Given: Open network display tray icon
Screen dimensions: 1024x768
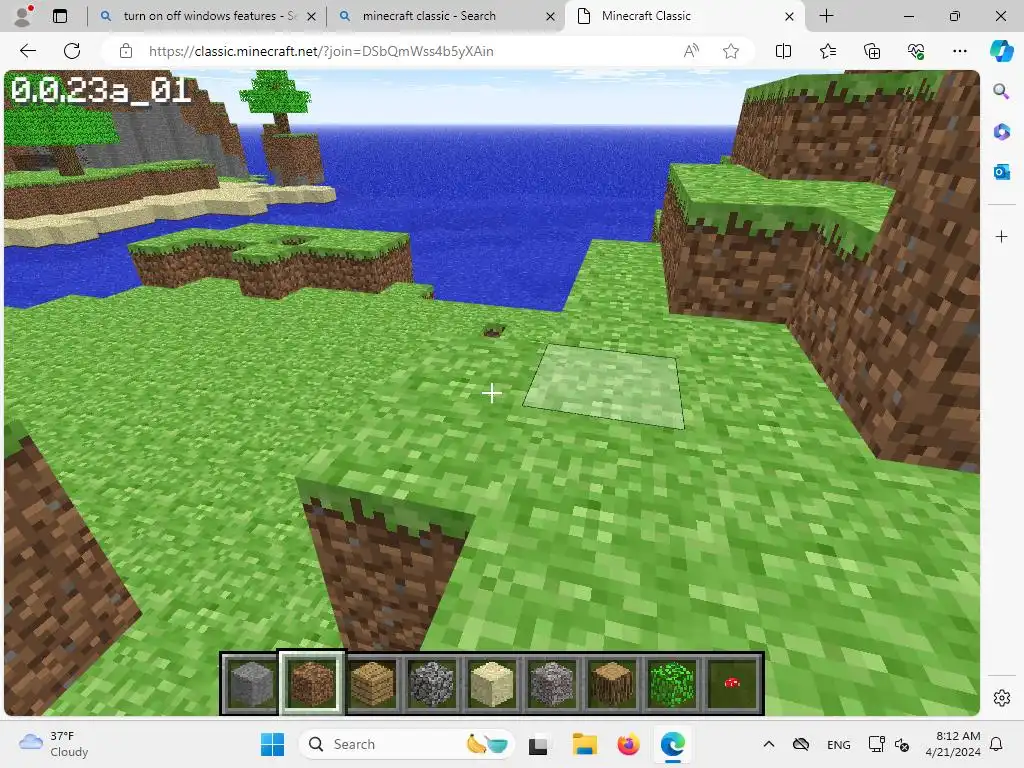Looking at the screenshot, I should coord(876,744).
